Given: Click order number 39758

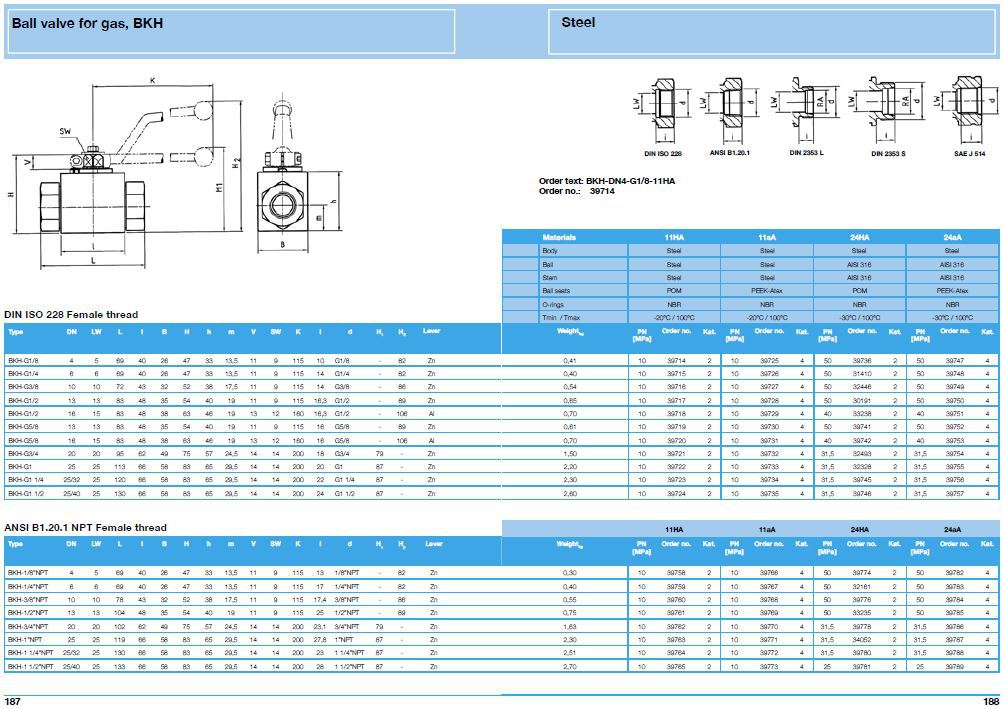Looking at the screenshot, I should (676, 573).
